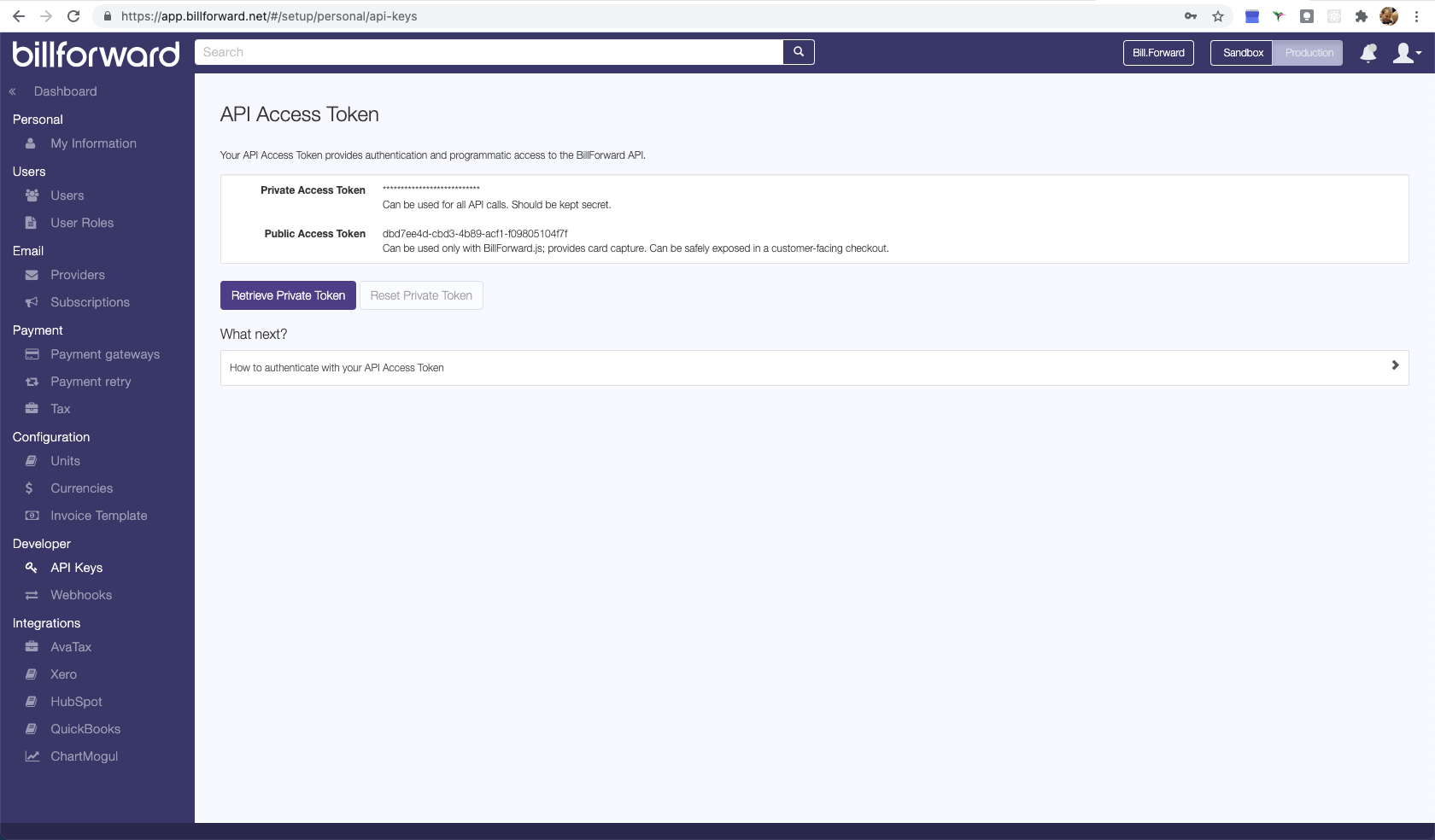Go back to the previous page
Screen dimensions: 1435x840
pyautogui.click(x=19, y=16)
